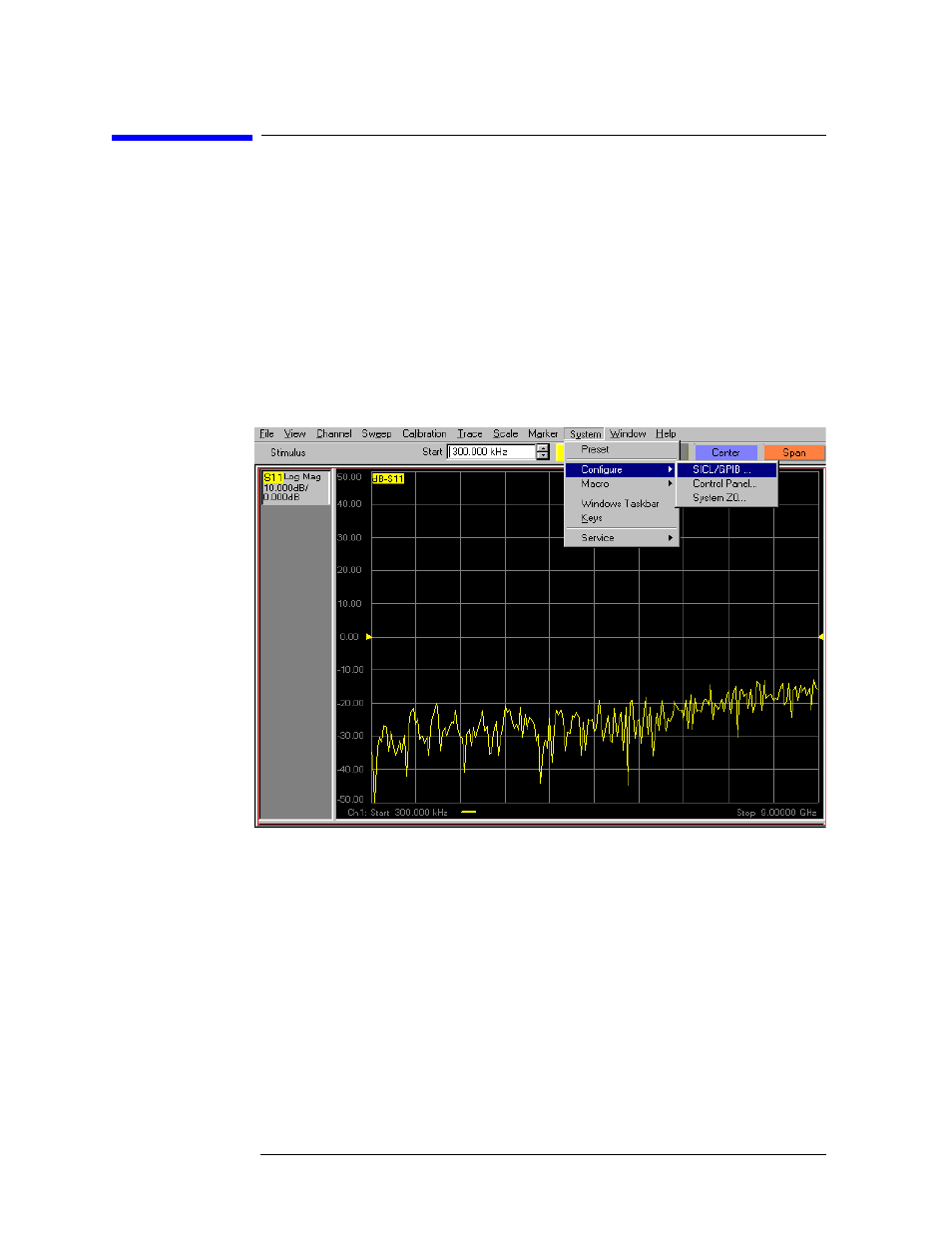Open the File menu

pyautogui.click(x=266, y=434)
